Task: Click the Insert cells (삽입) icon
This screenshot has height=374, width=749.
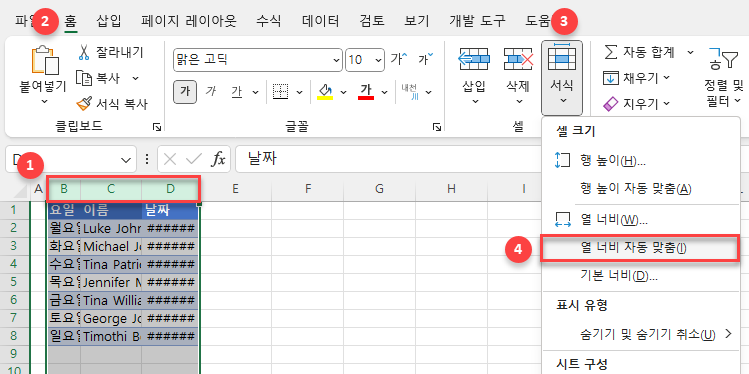Action: point(474,59)
